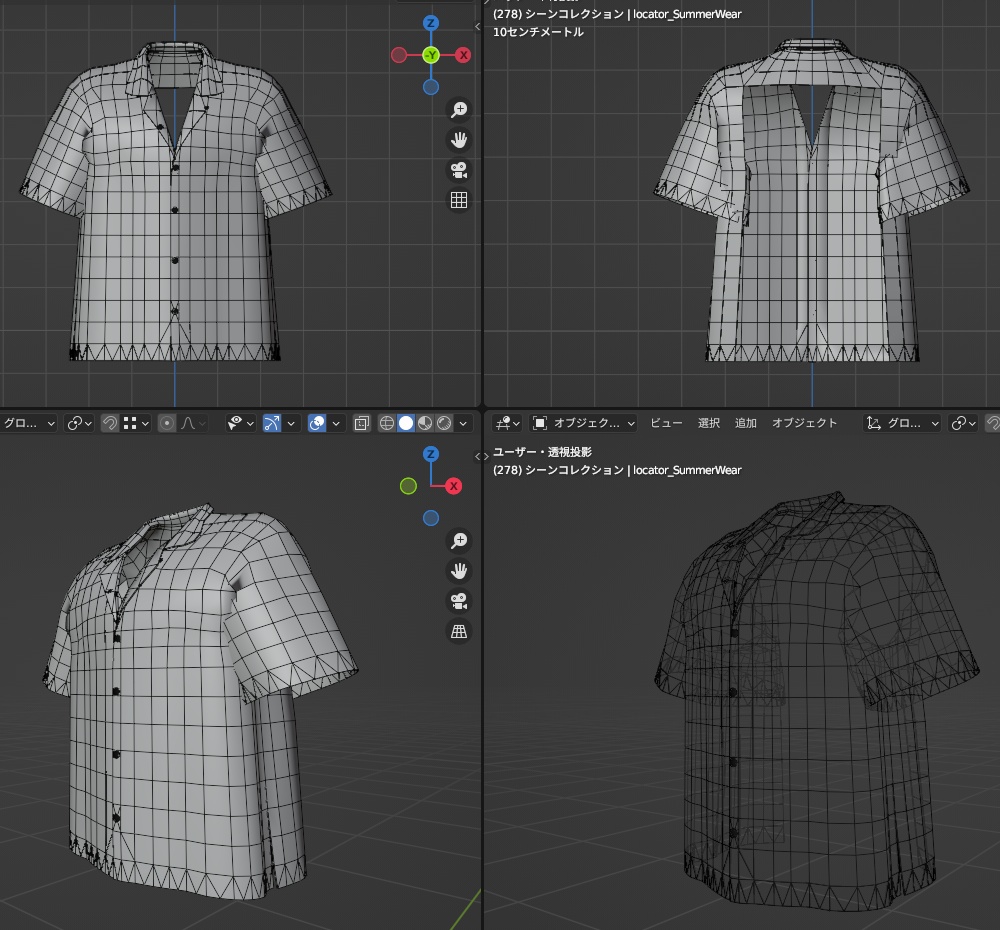Click the pan hand icon in top-left viewport
1000x930 pixels.
click(x=459, y=140)
